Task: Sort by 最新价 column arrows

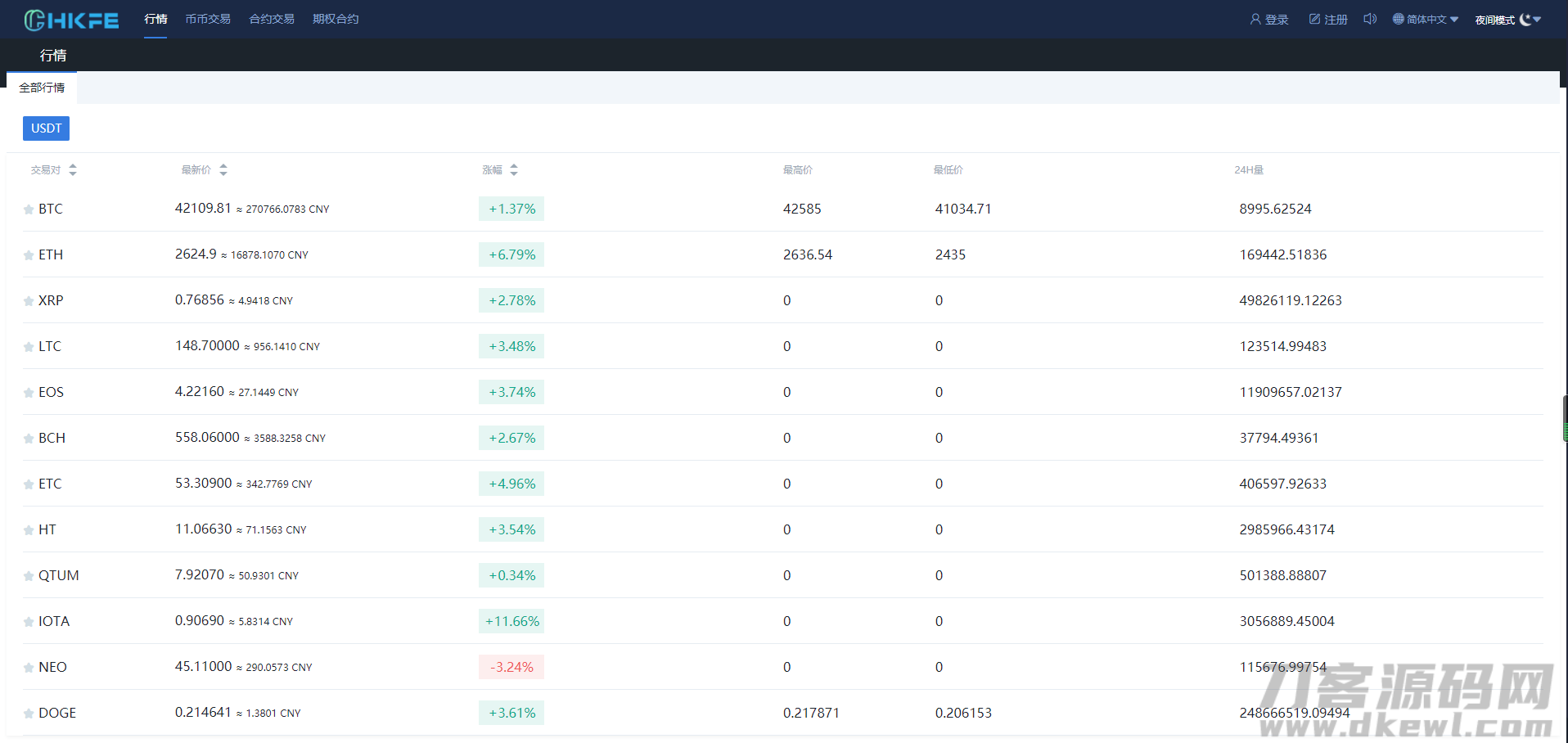Action: click(223, 170)
